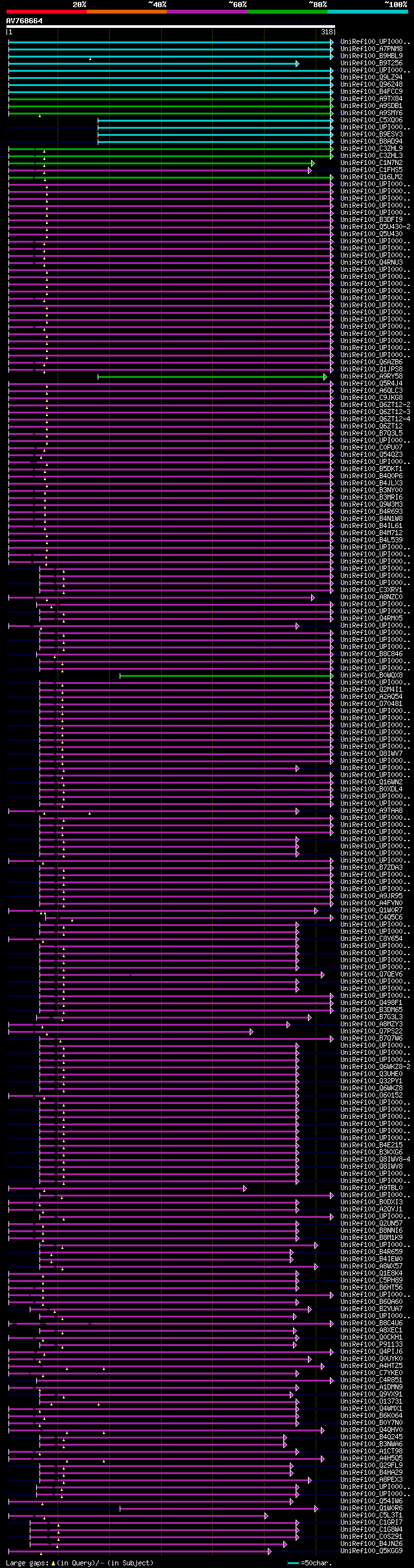The width and height of the screenshot is (414, 1568).
Task: Click the label UniRef100_B4JLX3
Action: [371, 483]
